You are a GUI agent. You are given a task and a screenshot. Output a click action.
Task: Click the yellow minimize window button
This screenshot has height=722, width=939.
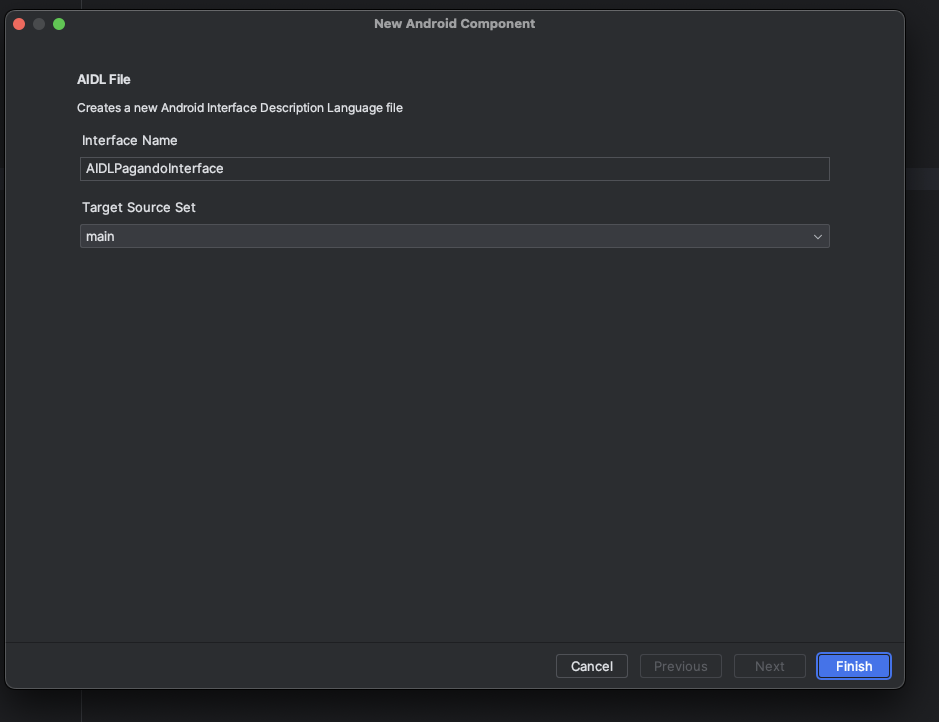pos(39,24)
